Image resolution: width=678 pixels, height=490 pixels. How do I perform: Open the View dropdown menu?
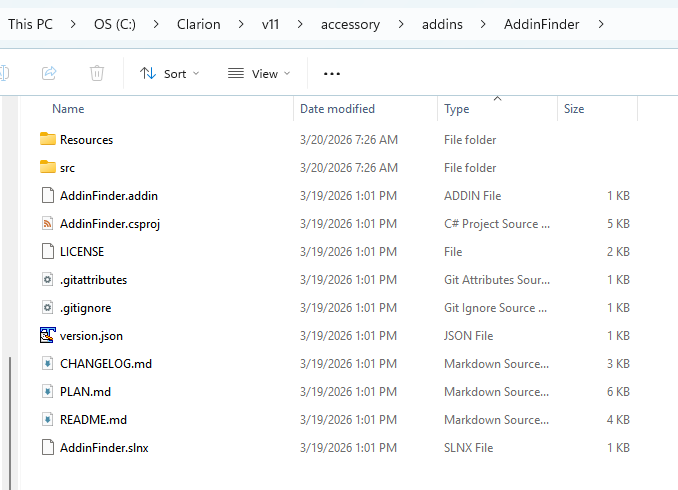coord(258,73)
